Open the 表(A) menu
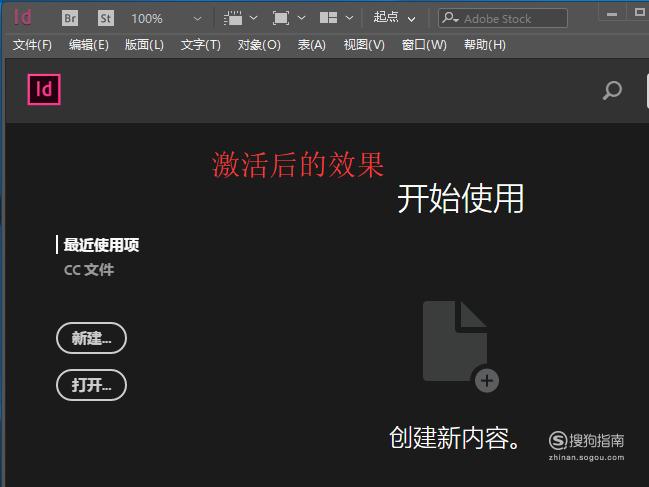This screenshot has height=487, width=649. [x=312, y=45]
